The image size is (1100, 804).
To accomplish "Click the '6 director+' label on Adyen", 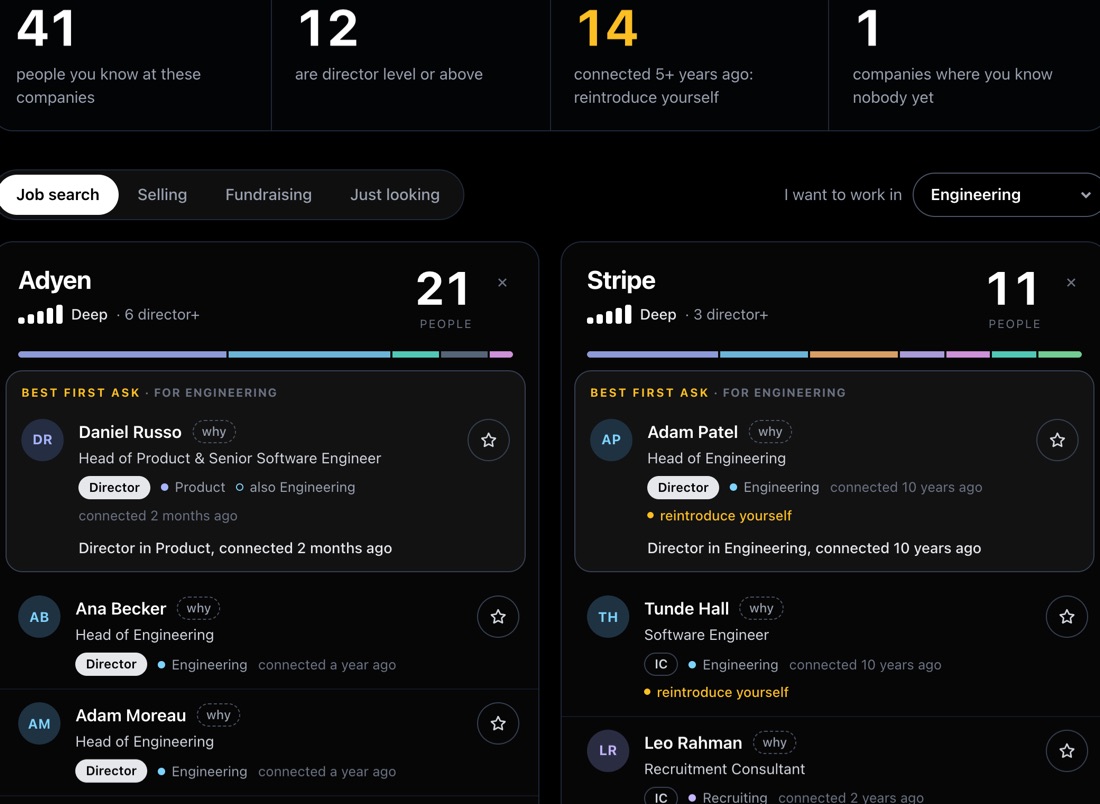I will click(x=162, y=315).
